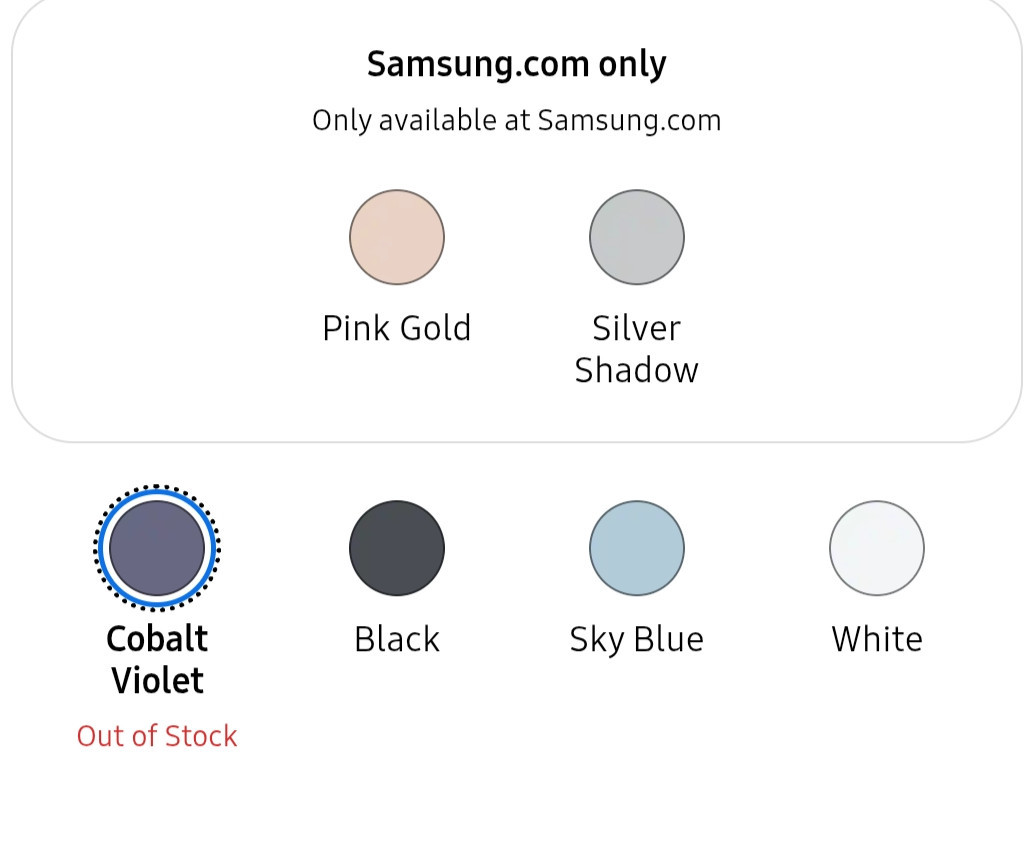Click the Only available at Samsung.com subtitle
Image resolution: width=1034 pixels, height=847 pixels.
pyautogui.click(x=517, y=121)
